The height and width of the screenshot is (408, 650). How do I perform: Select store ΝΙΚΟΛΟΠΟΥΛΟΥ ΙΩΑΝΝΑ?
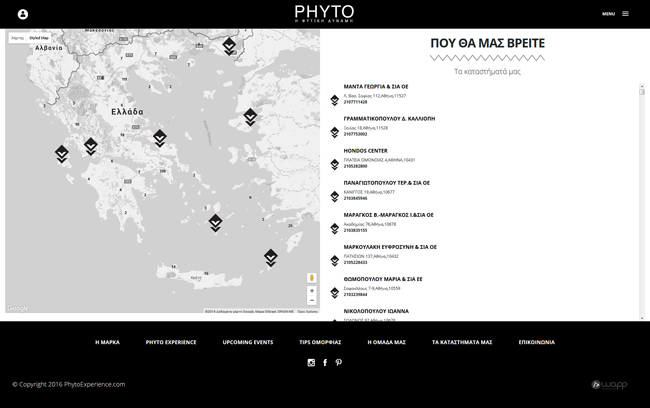(x=376, y=311)
